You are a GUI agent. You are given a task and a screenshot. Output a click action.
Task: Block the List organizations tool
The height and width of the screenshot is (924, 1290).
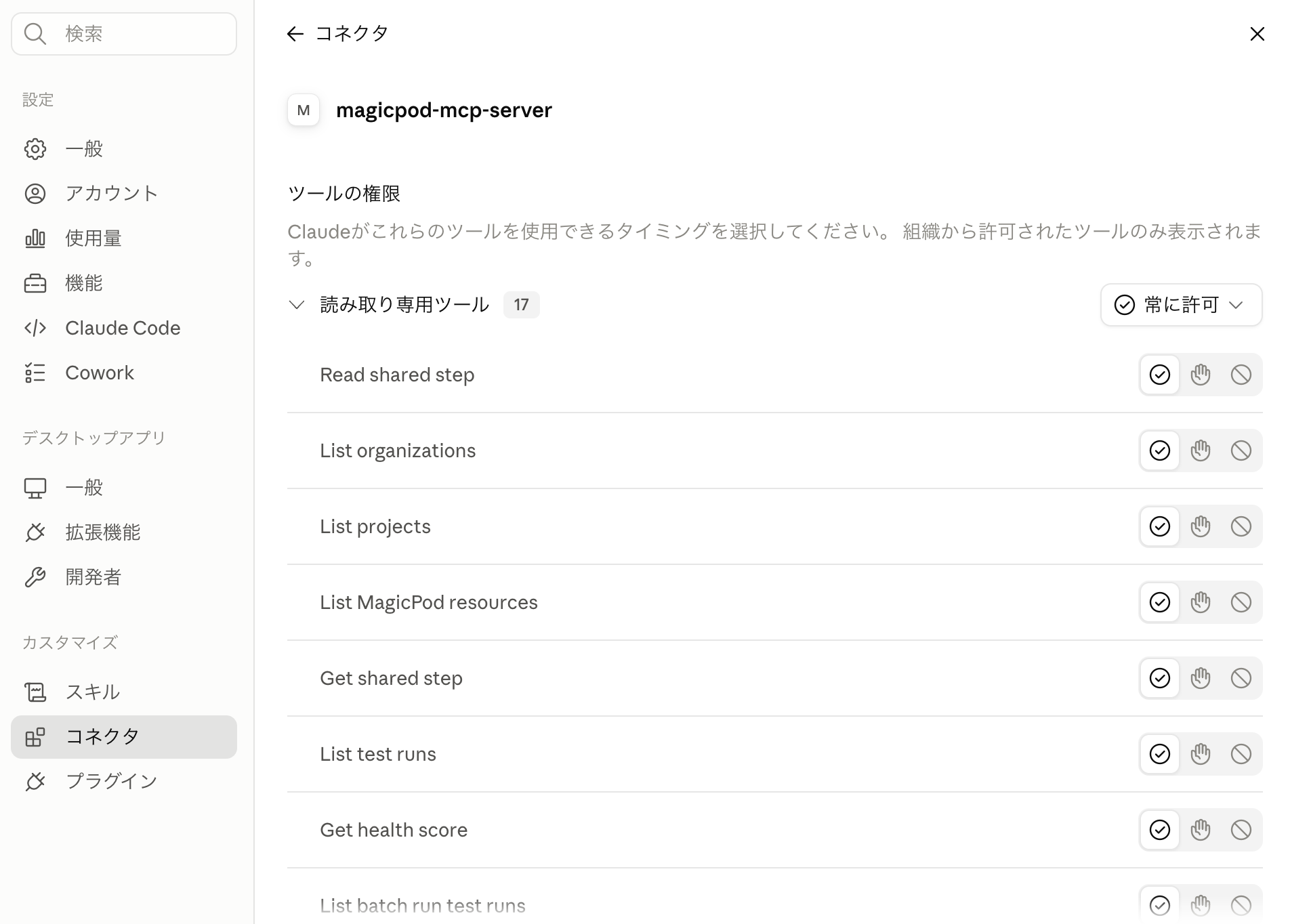click(1241, 450)
